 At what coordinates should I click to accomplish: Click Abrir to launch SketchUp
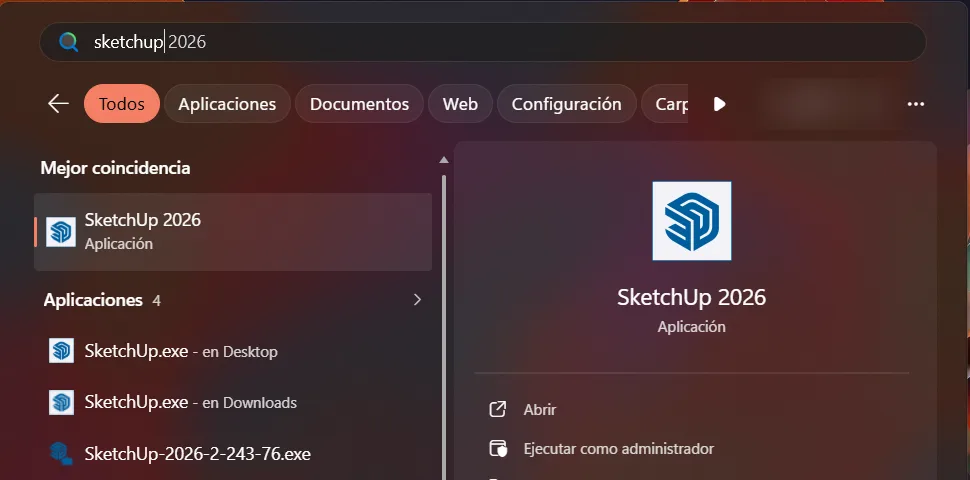click(539, 409)
